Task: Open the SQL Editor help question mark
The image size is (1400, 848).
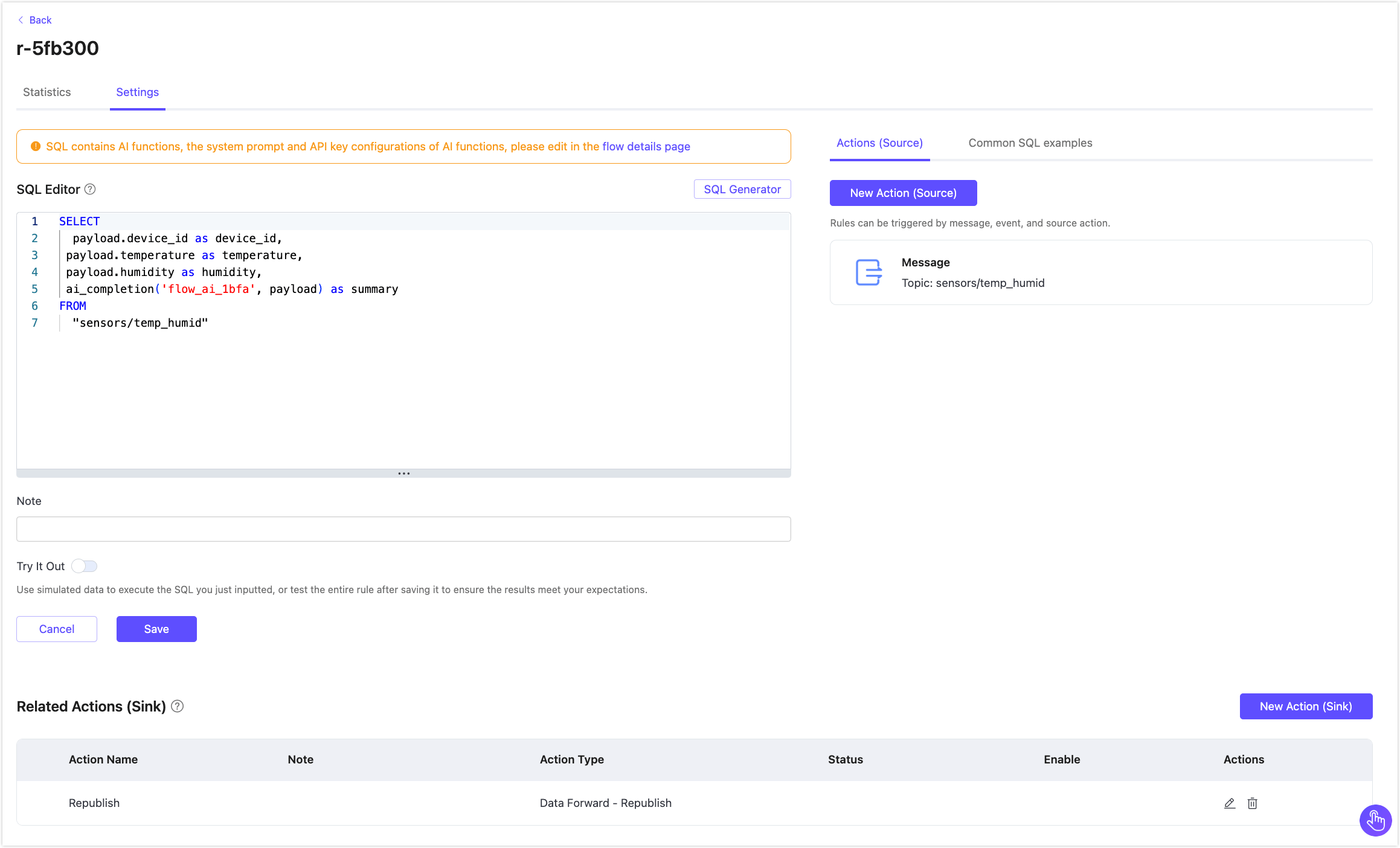Action: tap(89, 189)
